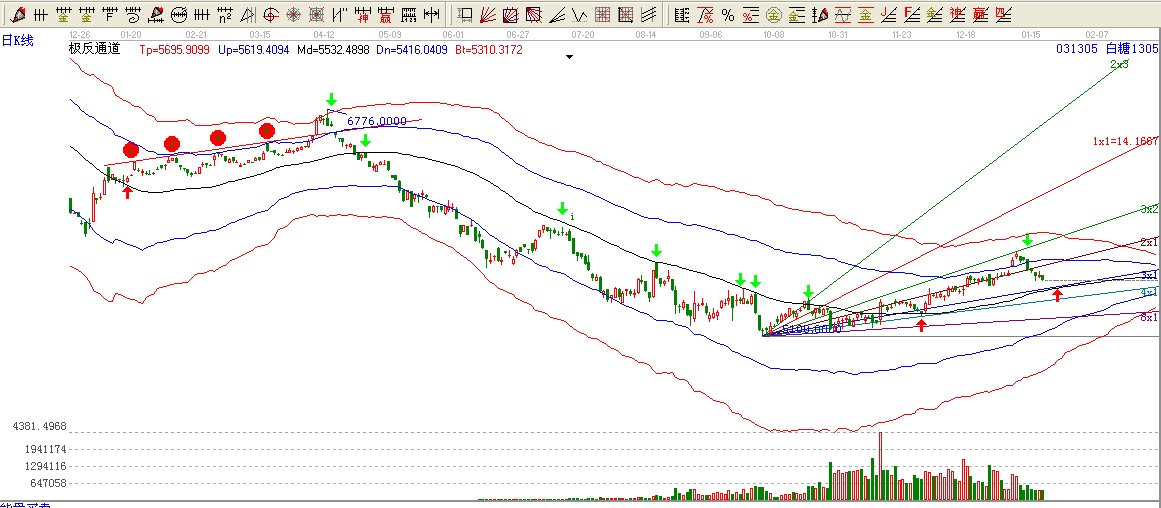Image resolution: width=1161 pixels, height=508 pixels.
Task: Select the 1x1=14.1667 Gann line label
Action: coord(1124,142)
